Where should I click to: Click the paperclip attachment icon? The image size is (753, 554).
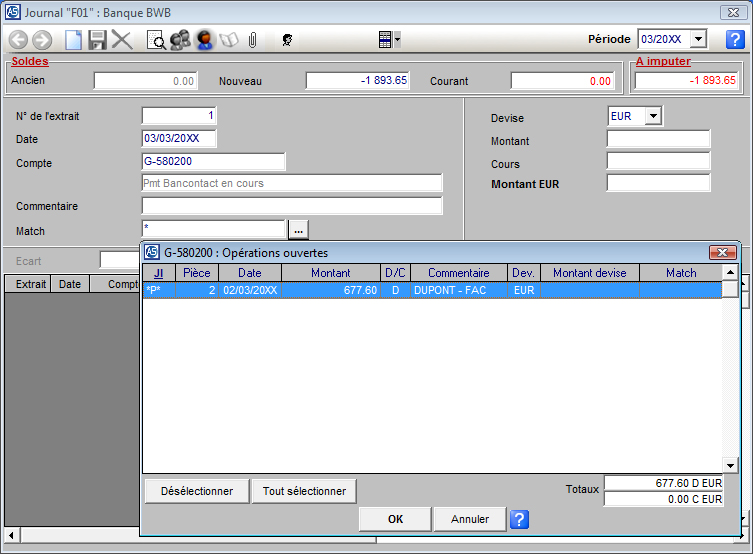253,40
